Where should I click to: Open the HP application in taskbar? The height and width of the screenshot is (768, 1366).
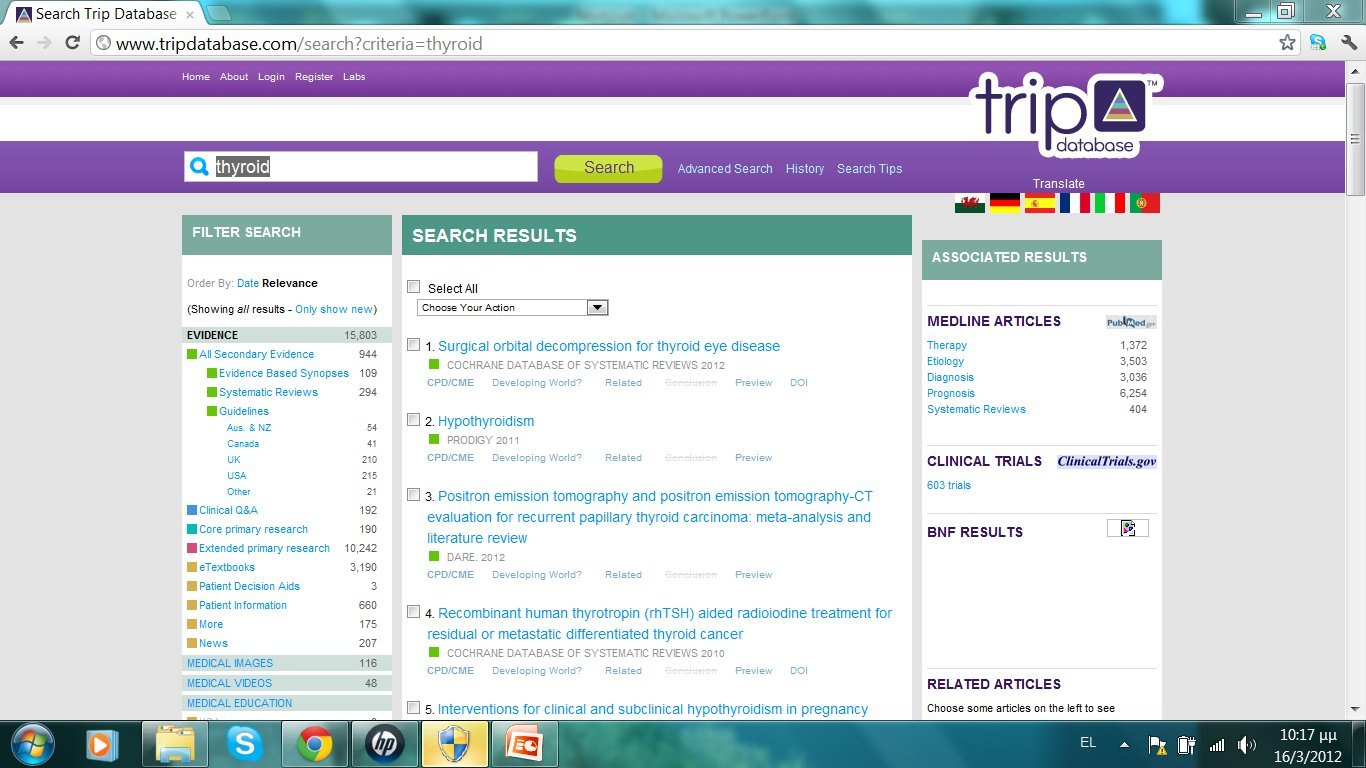[x=385, y=744]
